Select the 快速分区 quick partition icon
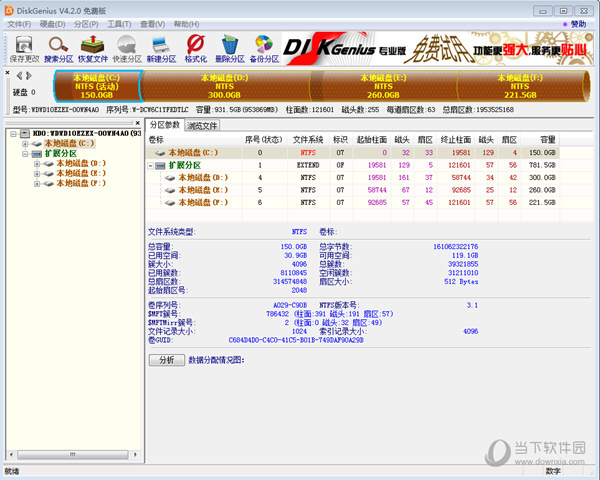 point(127,49)
